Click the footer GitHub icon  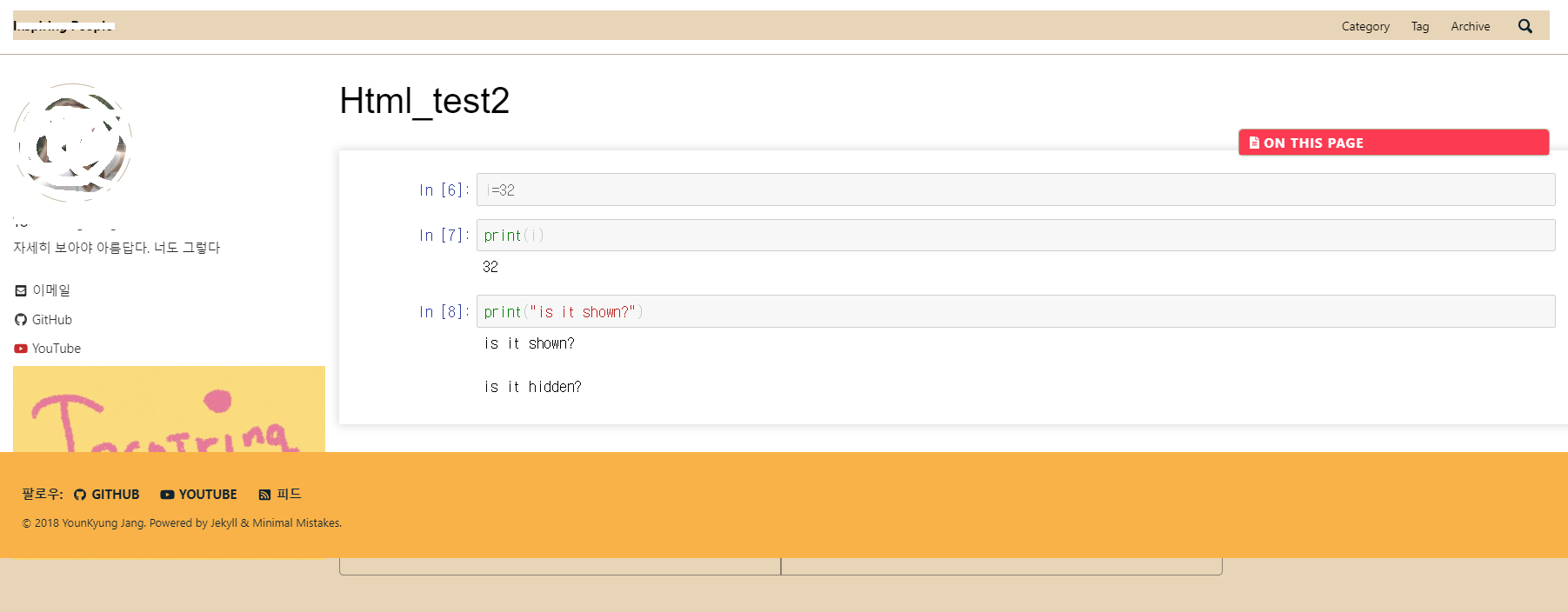tap(80, 495)
